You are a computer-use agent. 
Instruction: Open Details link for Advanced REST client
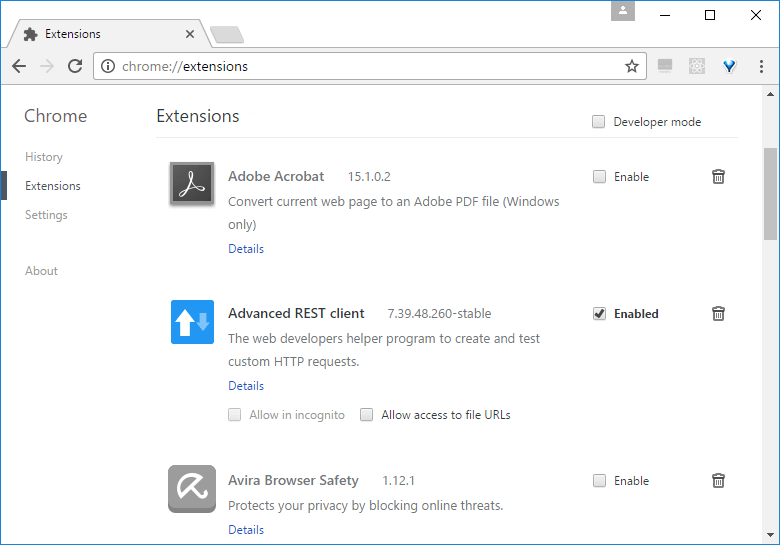click(246, 386)
